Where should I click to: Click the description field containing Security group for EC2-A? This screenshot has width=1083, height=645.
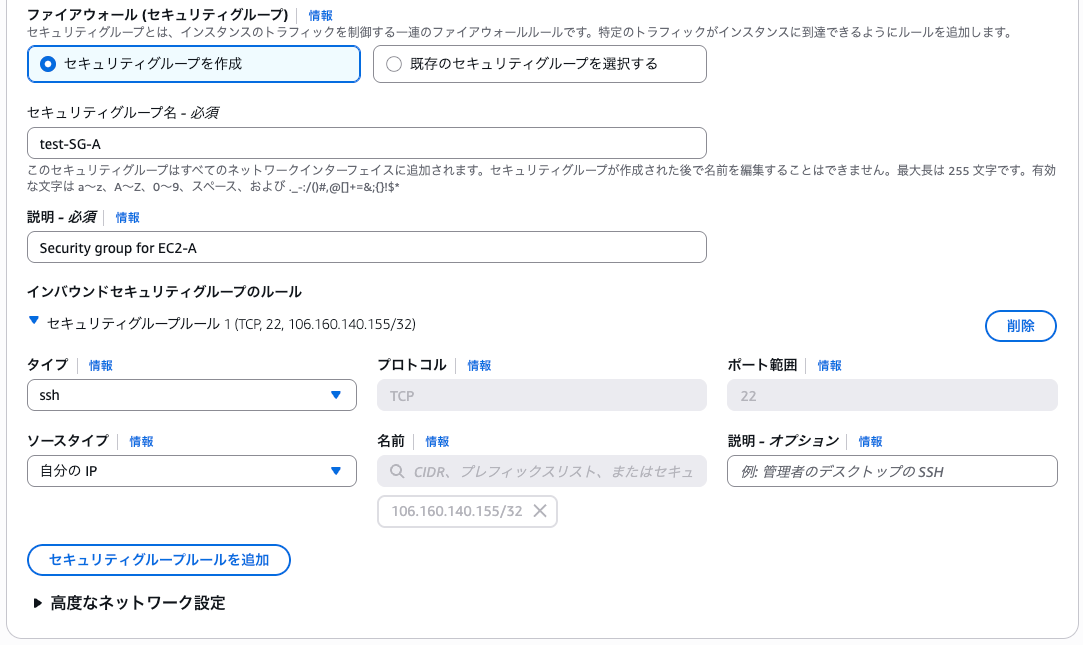367,247
